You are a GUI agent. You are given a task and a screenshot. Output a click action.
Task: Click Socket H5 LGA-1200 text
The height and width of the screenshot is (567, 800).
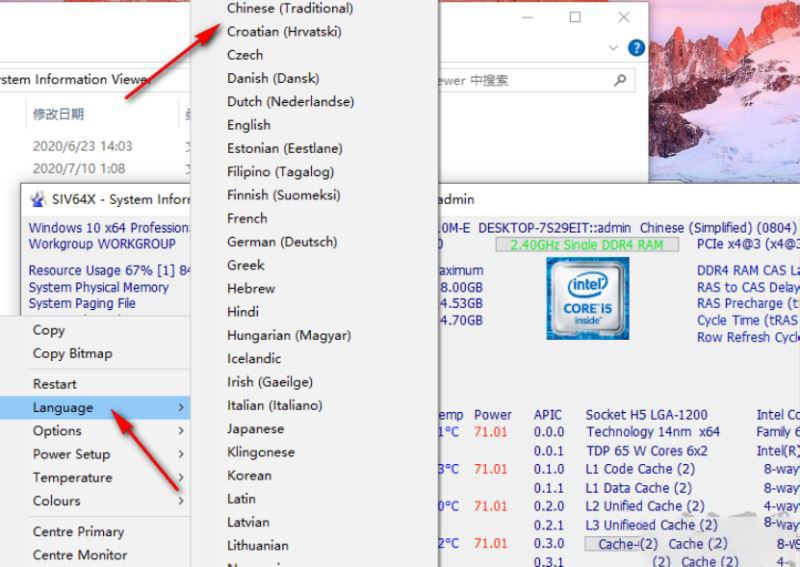coord(646,415)
